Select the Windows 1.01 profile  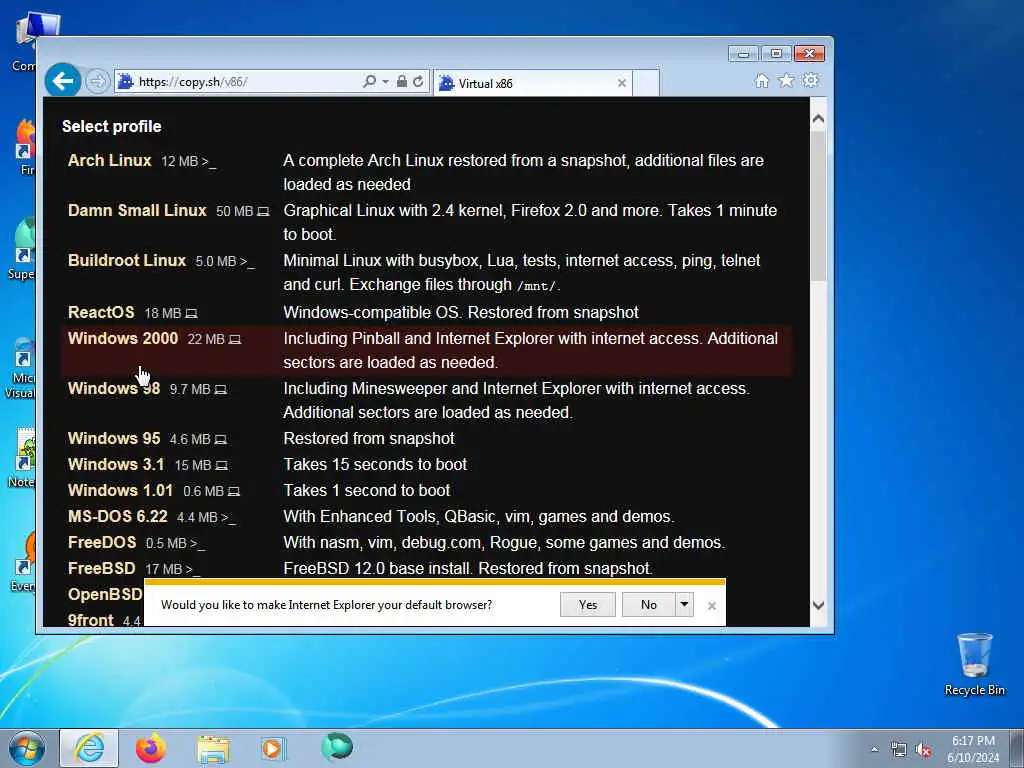(x=120, y=490)
